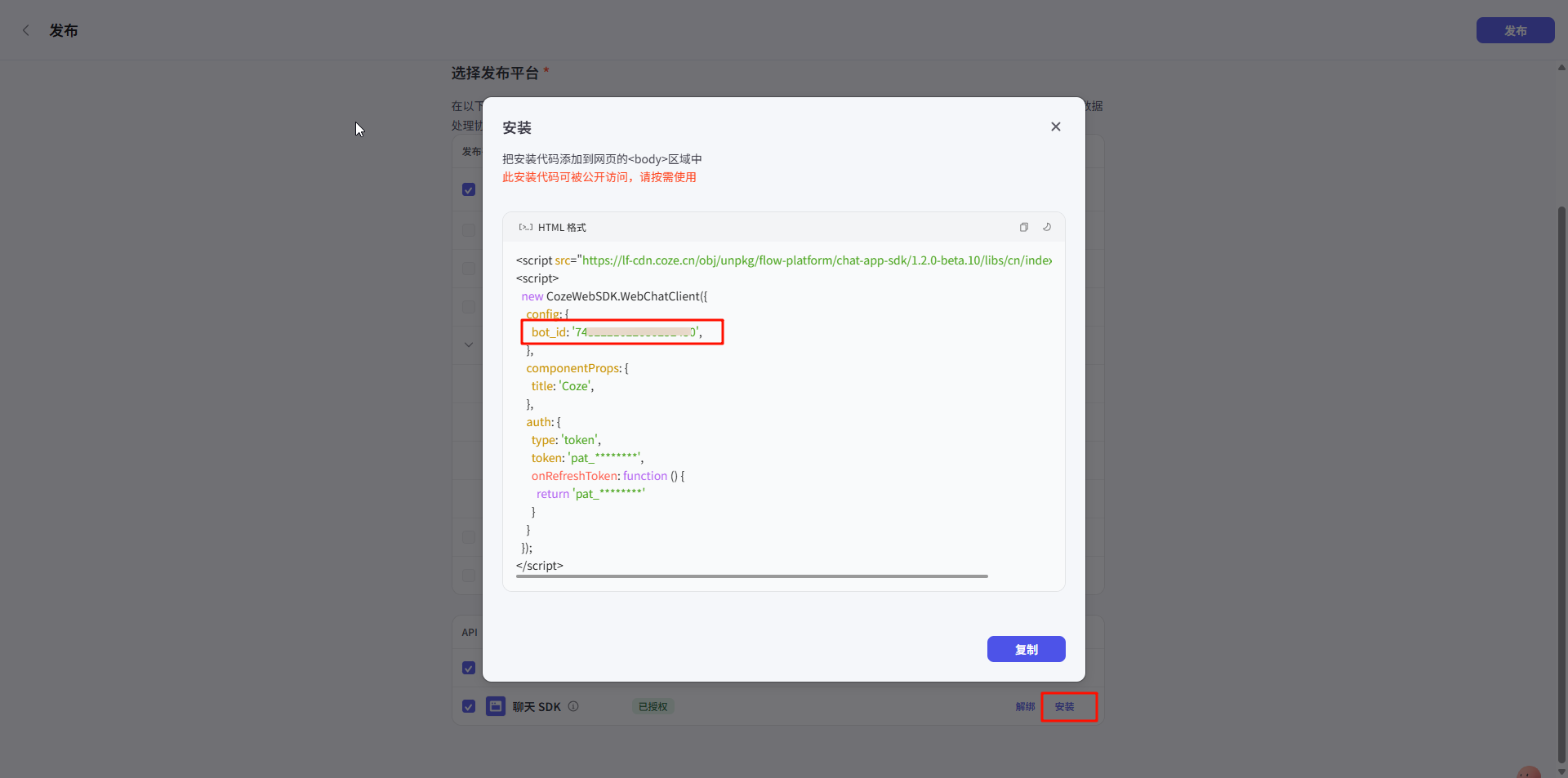The width and height of the screenshot is (1568, 778).
Task: Close the 安装 dialog with the X
Action: coord(1056,127)
